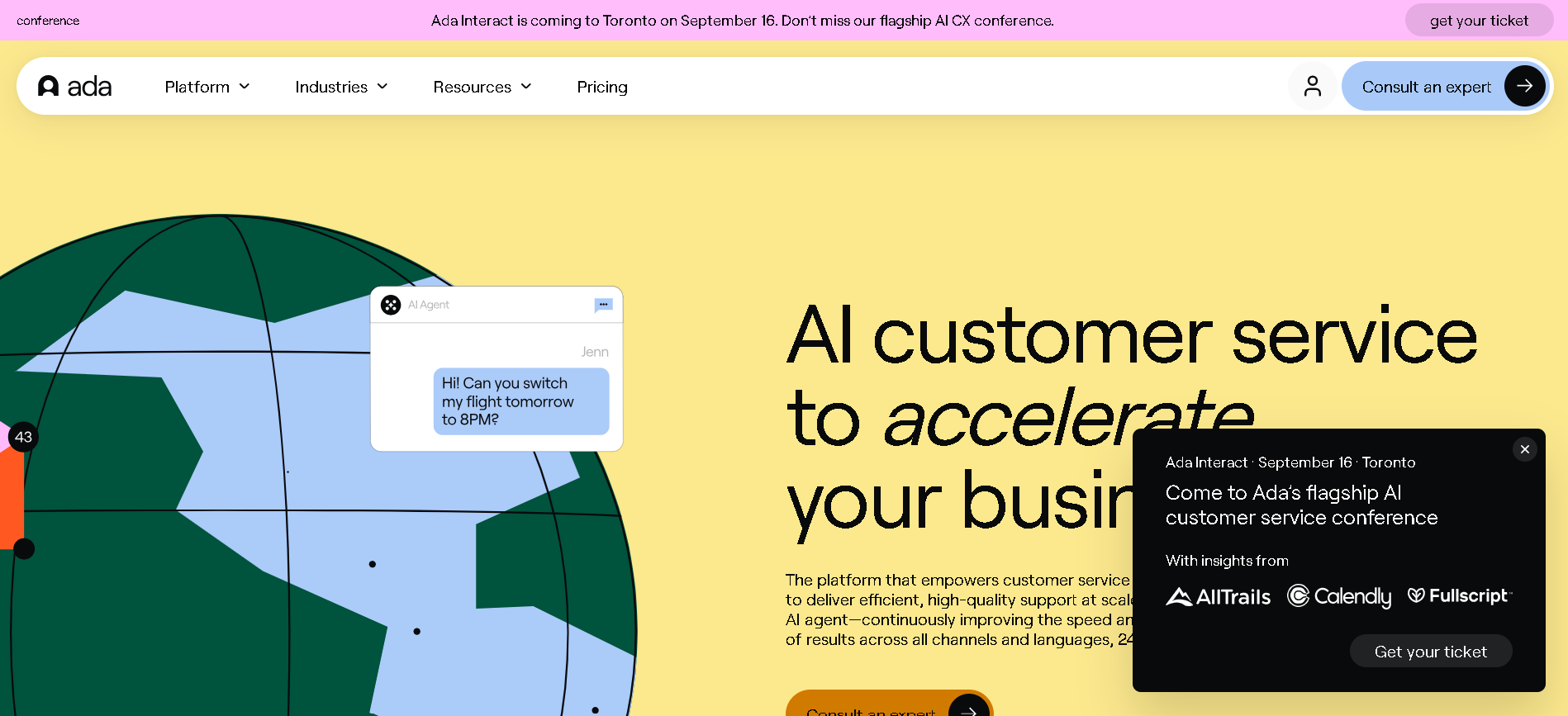
Task: Click the flight switch chat message bubble
Action: coord(521,401)
